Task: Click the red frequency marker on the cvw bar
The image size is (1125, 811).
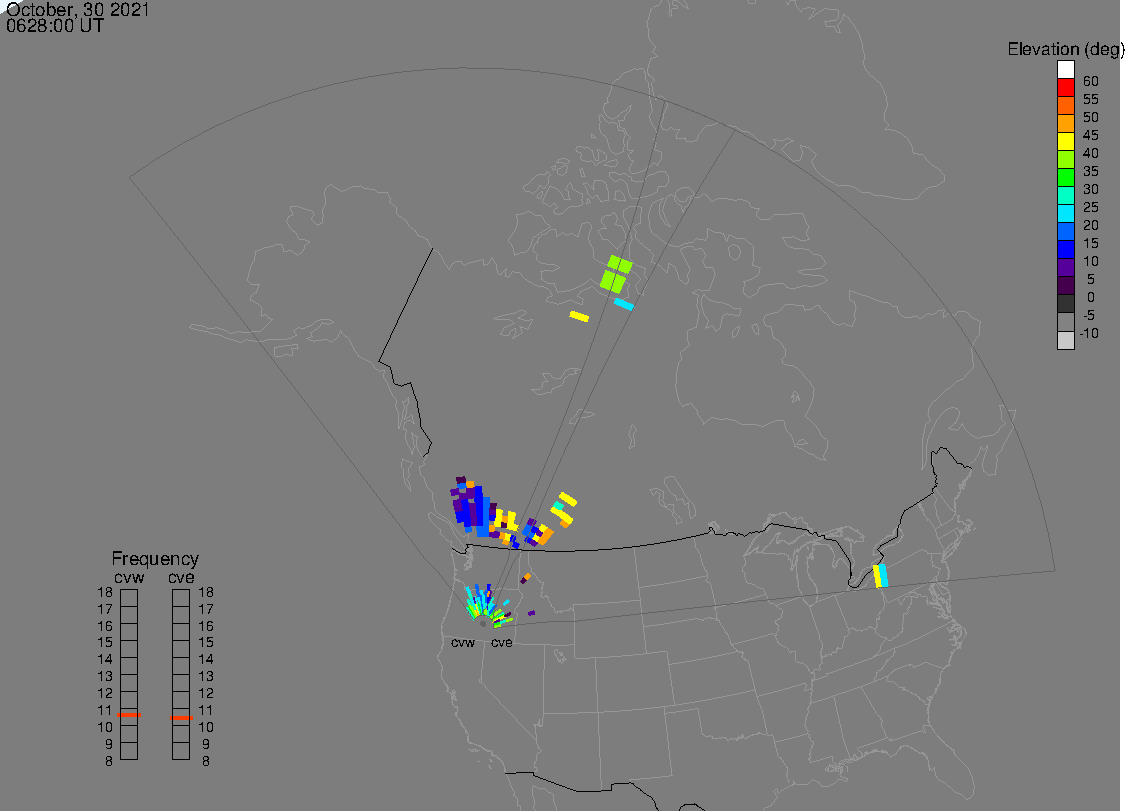Action: pyautogui.click(x=129, y=715)
